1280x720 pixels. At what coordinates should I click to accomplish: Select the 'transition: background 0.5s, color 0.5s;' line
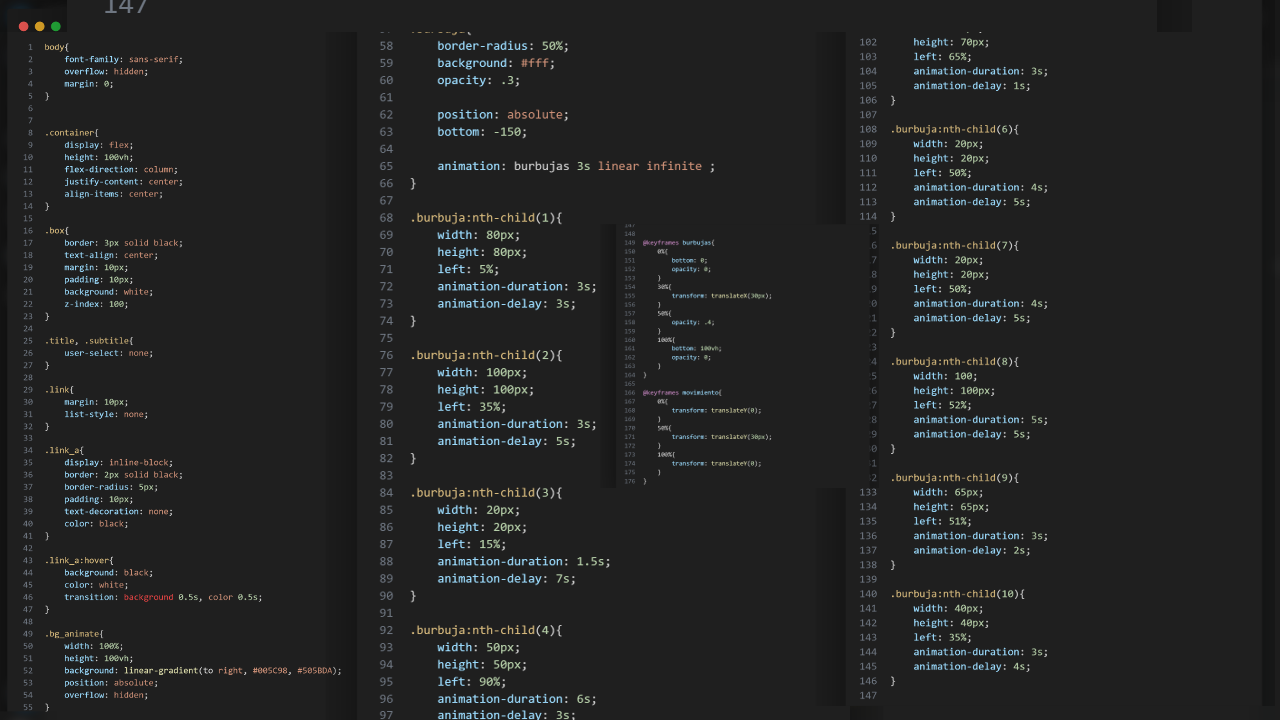click(x=163, y=597)
